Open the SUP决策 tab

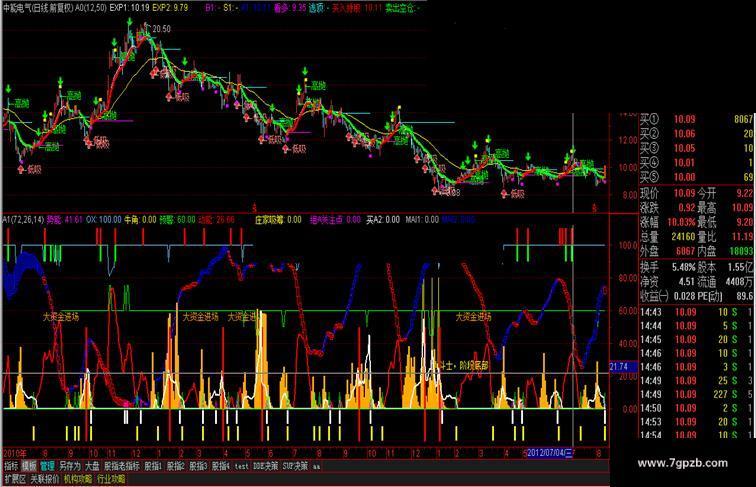pyautogui.click(x=295, y=466)
